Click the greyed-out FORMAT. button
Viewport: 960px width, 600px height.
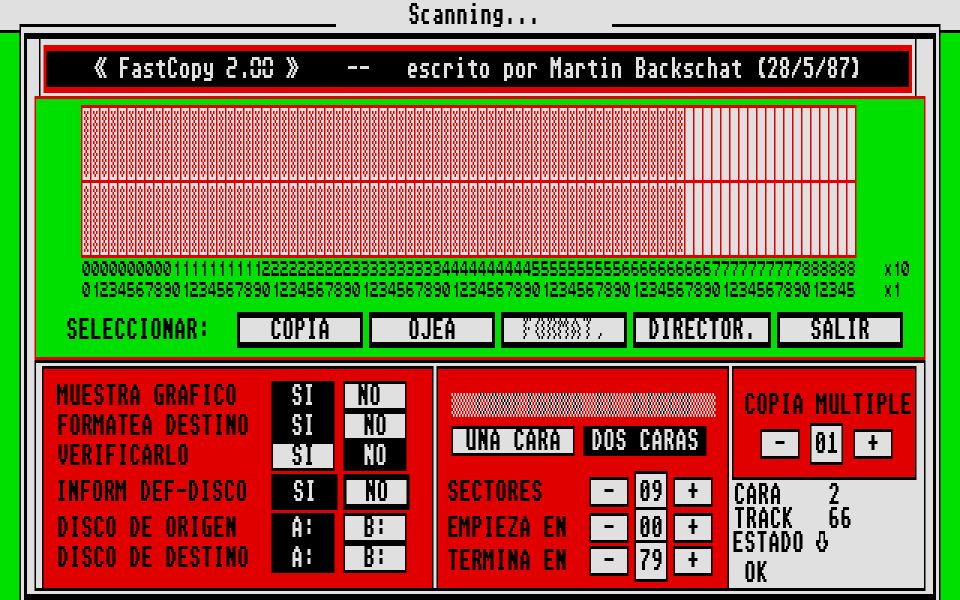(563, 329)
